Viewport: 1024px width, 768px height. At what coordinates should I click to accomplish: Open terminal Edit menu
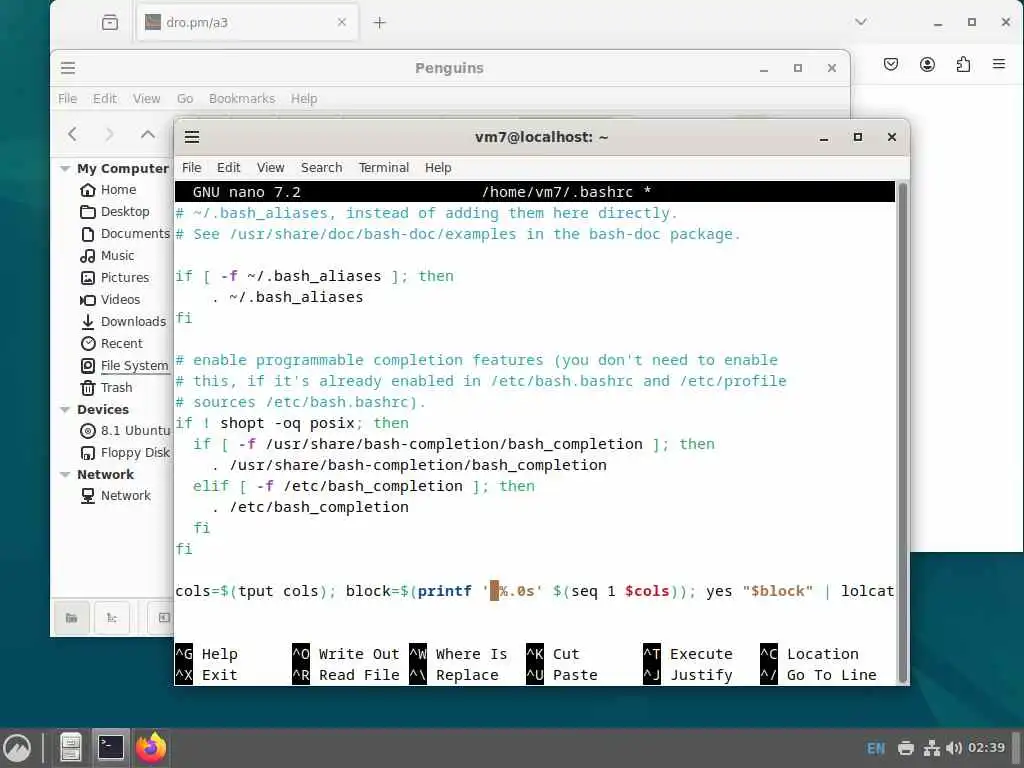[229, 168]
